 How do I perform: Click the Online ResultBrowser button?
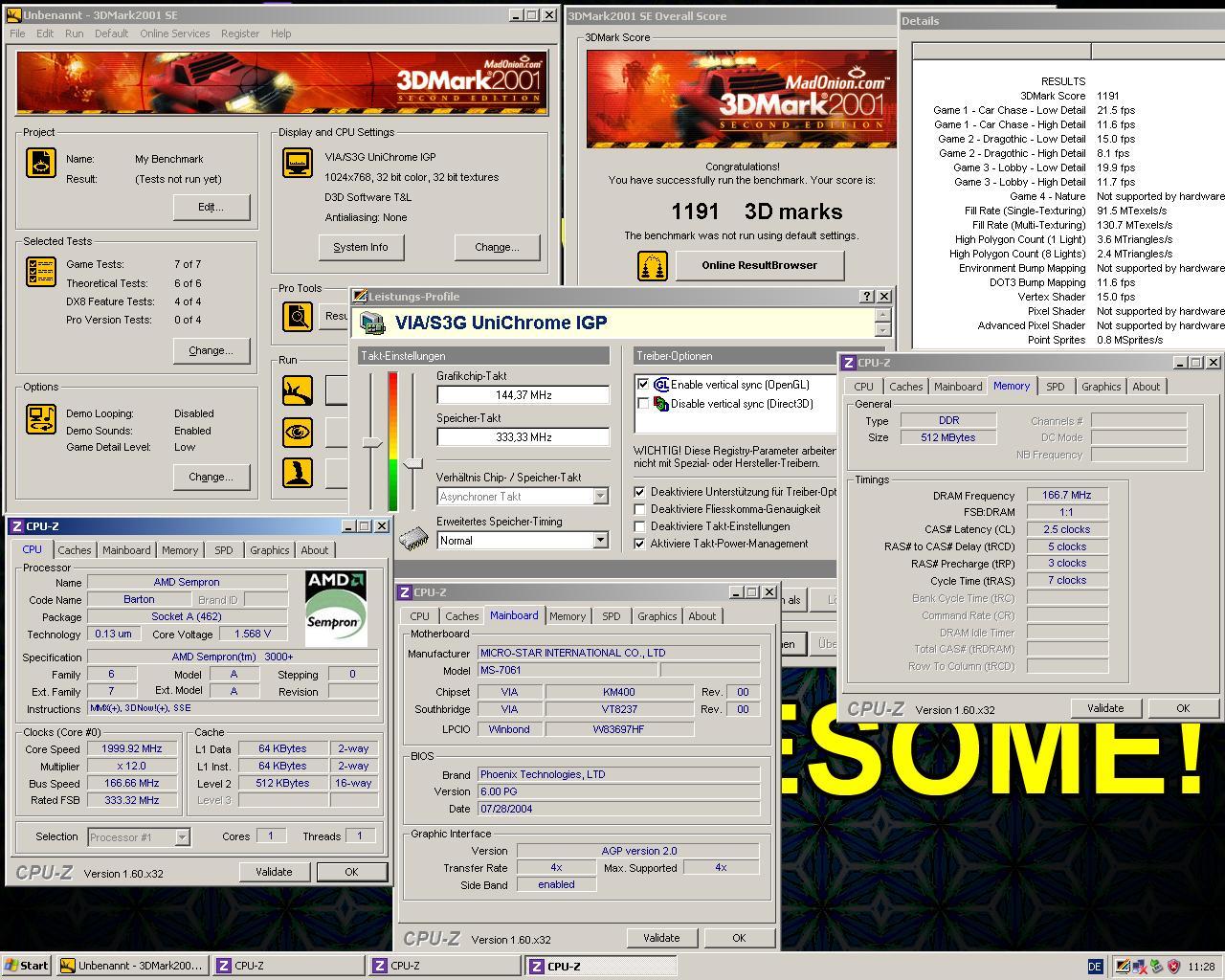760,265
